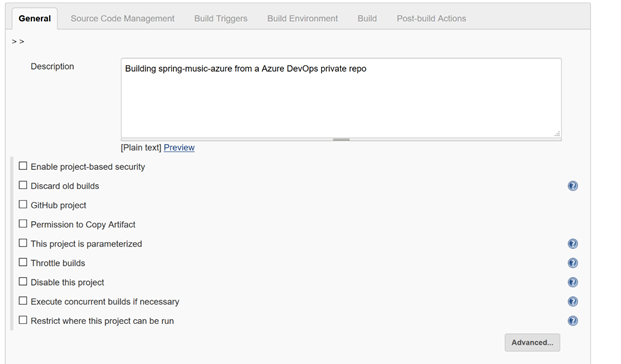
Task: Check This project is parameterized
Action: pos(23,243)
